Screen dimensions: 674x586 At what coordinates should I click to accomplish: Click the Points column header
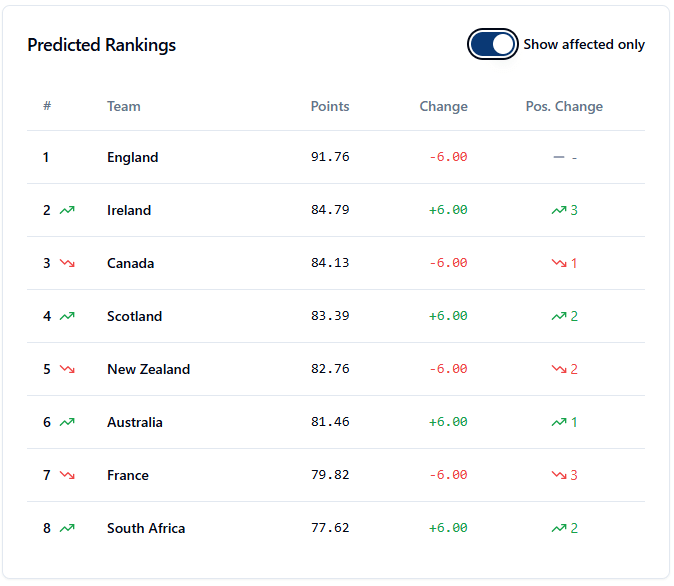click(330, 106)
